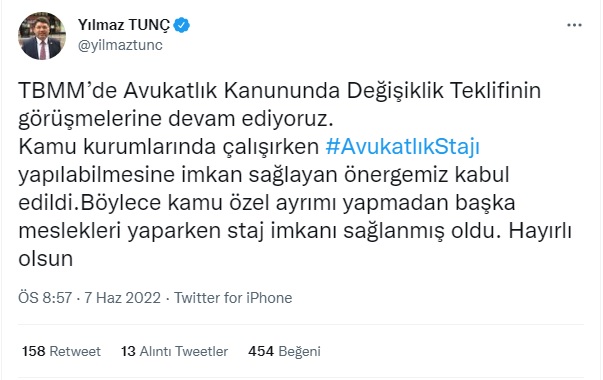Click the line starting "edildi.Böylece kamu özel"
This screenshot has width=603, height=380.
coord(267,203)
